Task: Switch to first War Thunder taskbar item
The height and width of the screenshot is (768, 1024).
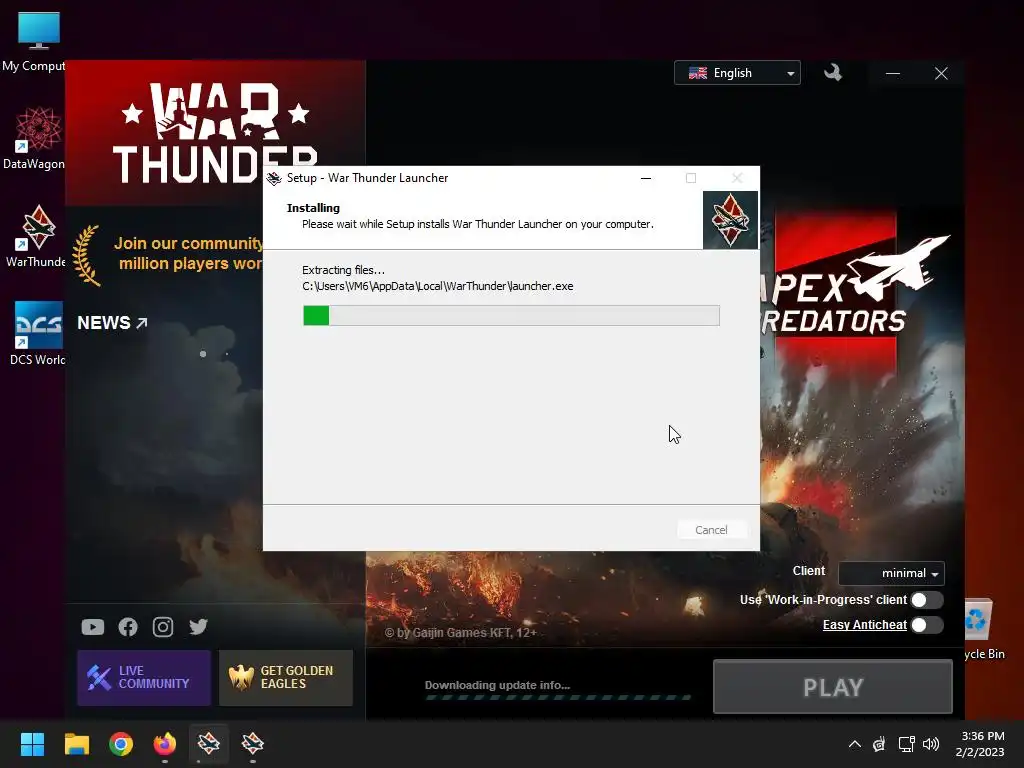Action: pyautogui.click(x=209, y=744)
